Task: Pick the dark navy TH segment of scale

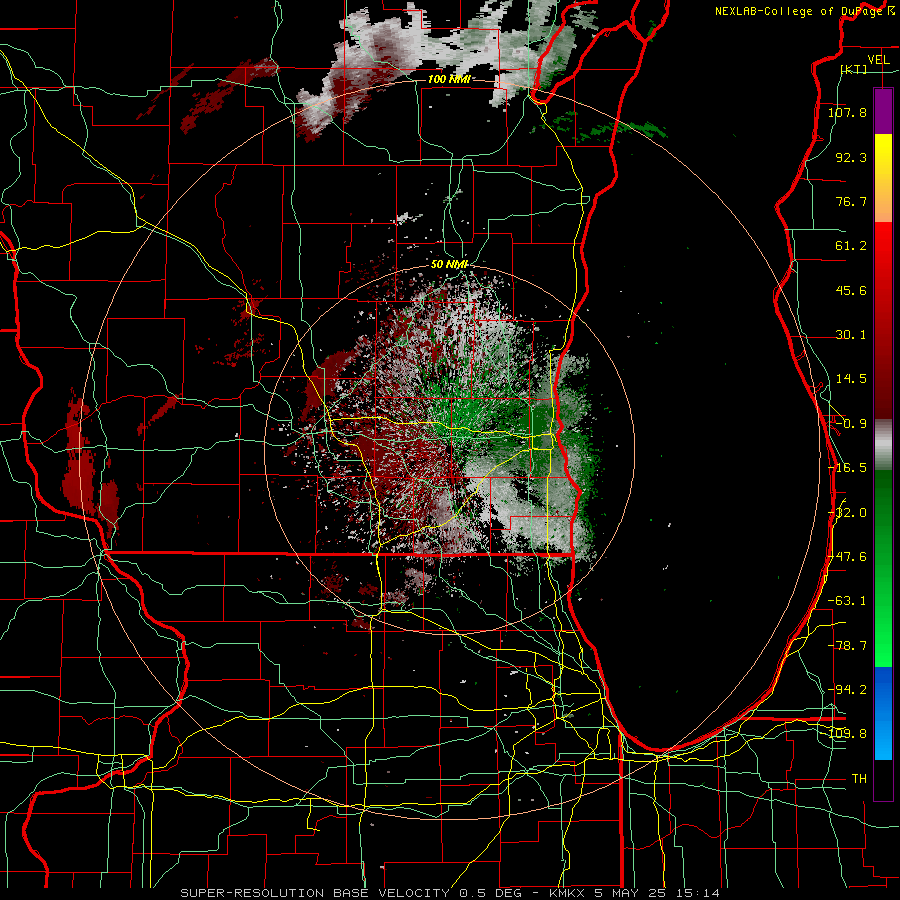Action: [883, 781]
